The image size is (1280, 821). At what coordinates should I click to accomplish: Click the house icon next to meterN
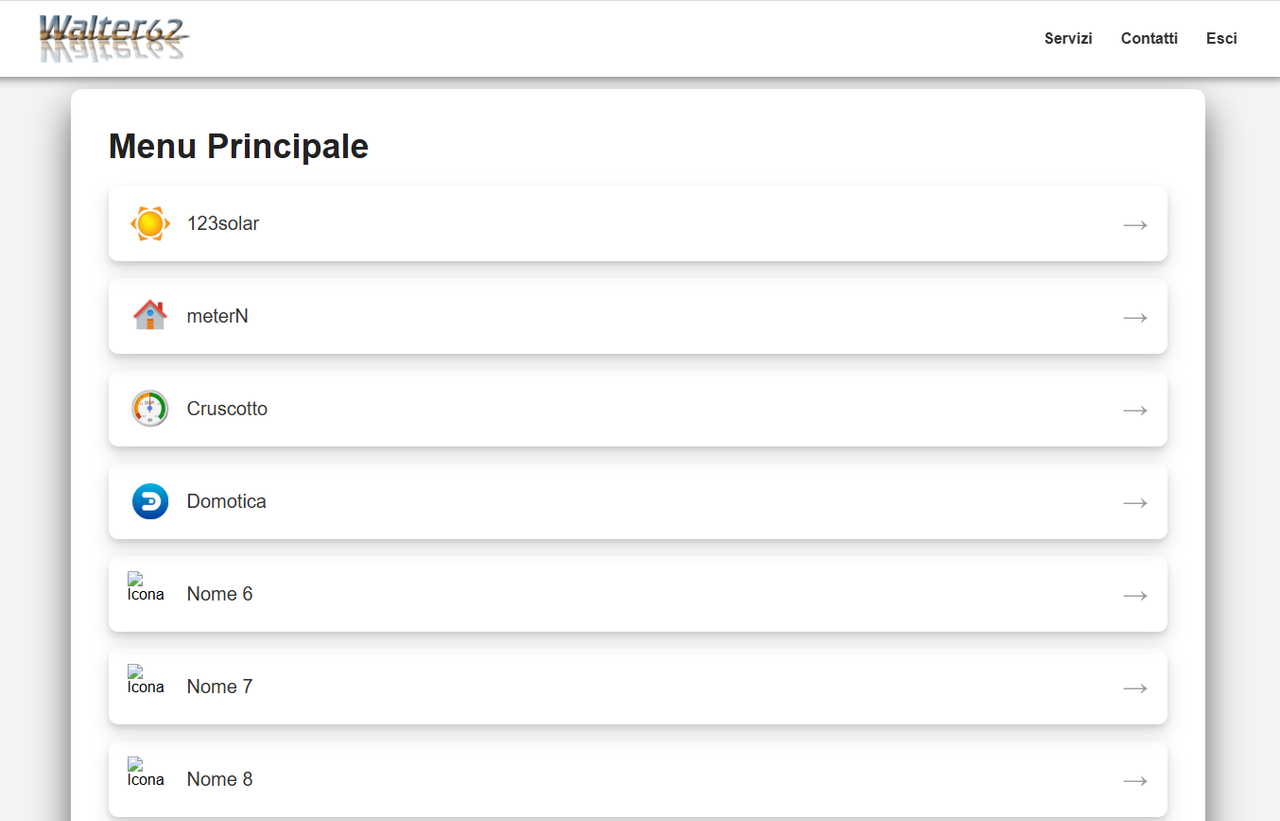point(150,315)
